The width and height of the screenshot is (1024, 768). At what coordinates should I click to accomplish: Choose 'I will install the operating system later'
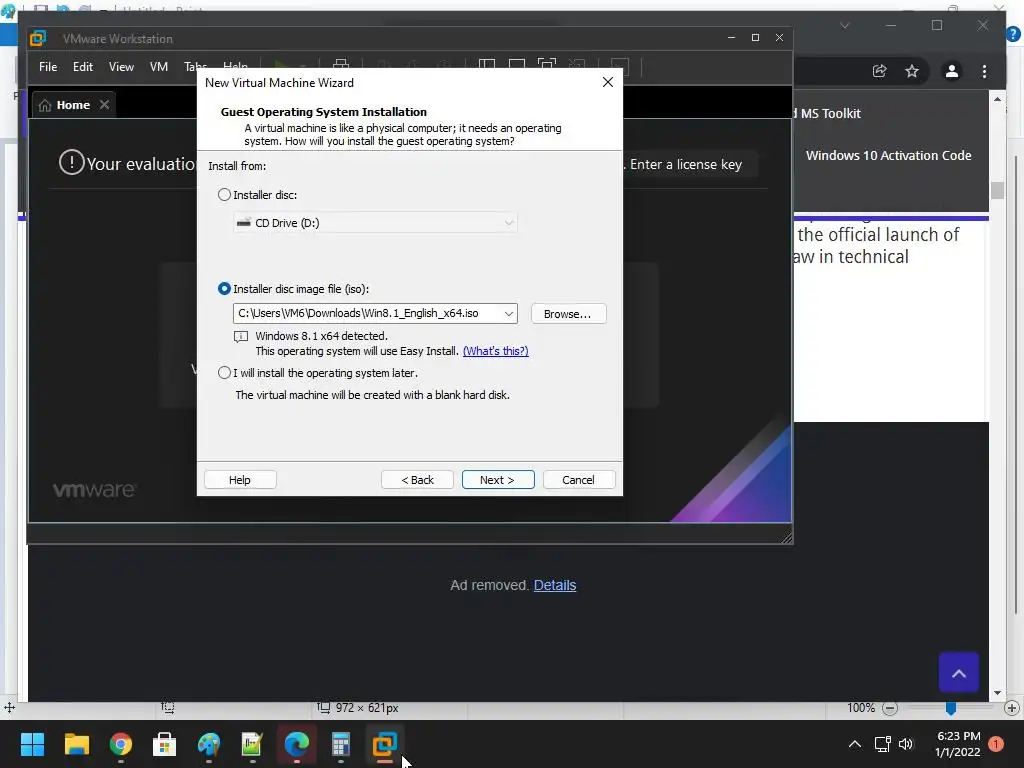click(x=224, y=373)
